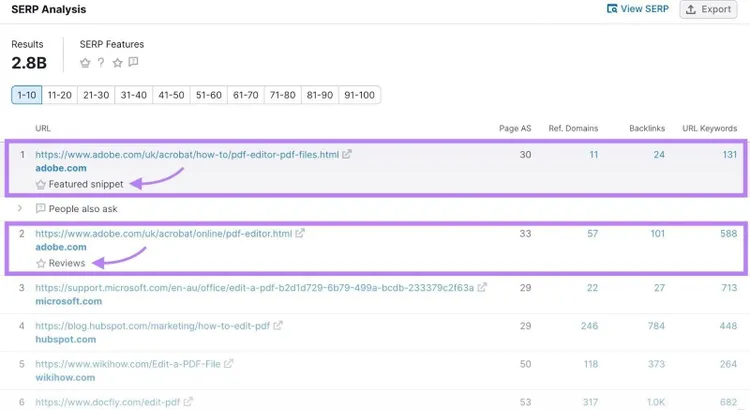This screenshot has height=410, width=750.
Task: Open the wikihow.com Edit-a-PDF-File URL
Action: (128, 364)
